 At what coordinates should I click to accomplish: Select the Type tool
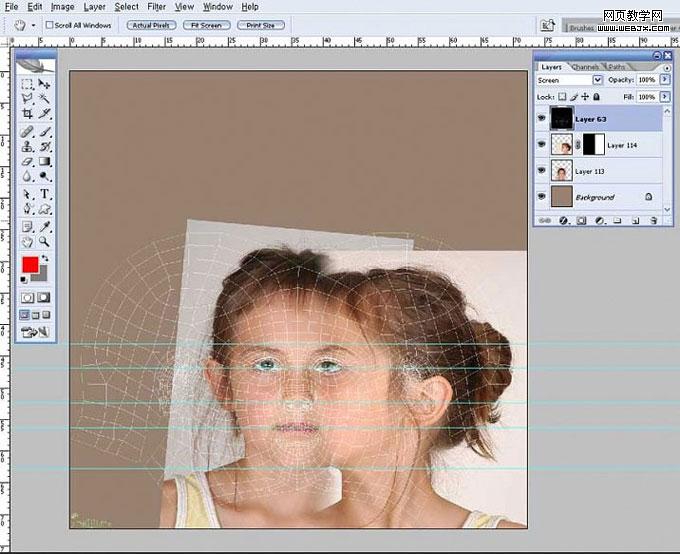click(x=44, y=194)
